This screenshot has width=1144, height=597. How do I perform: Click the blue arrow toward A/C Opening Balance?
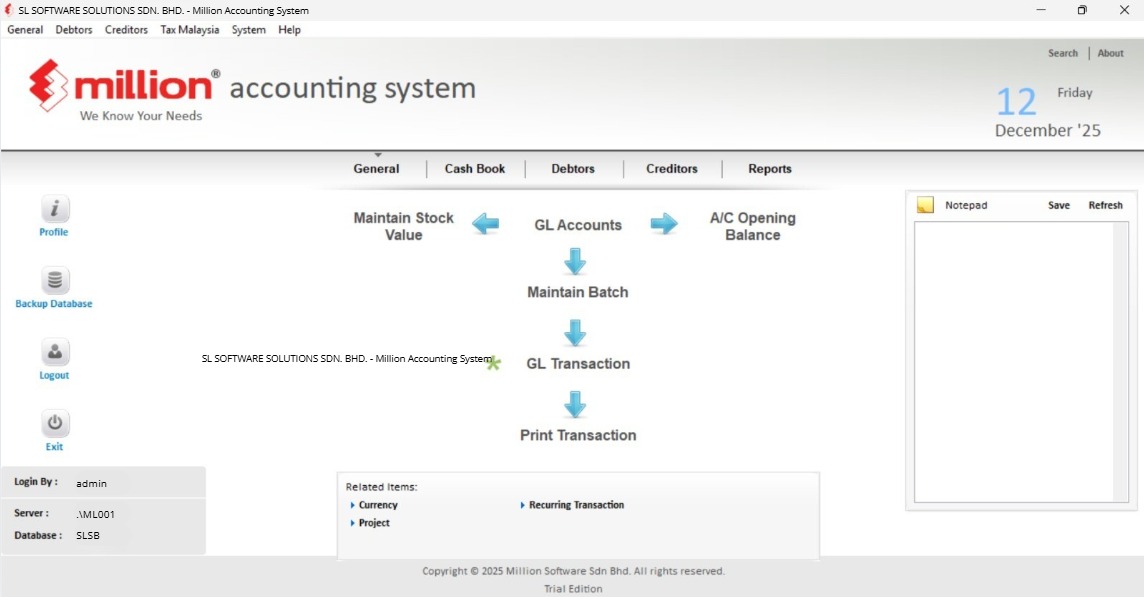[664, 224]
